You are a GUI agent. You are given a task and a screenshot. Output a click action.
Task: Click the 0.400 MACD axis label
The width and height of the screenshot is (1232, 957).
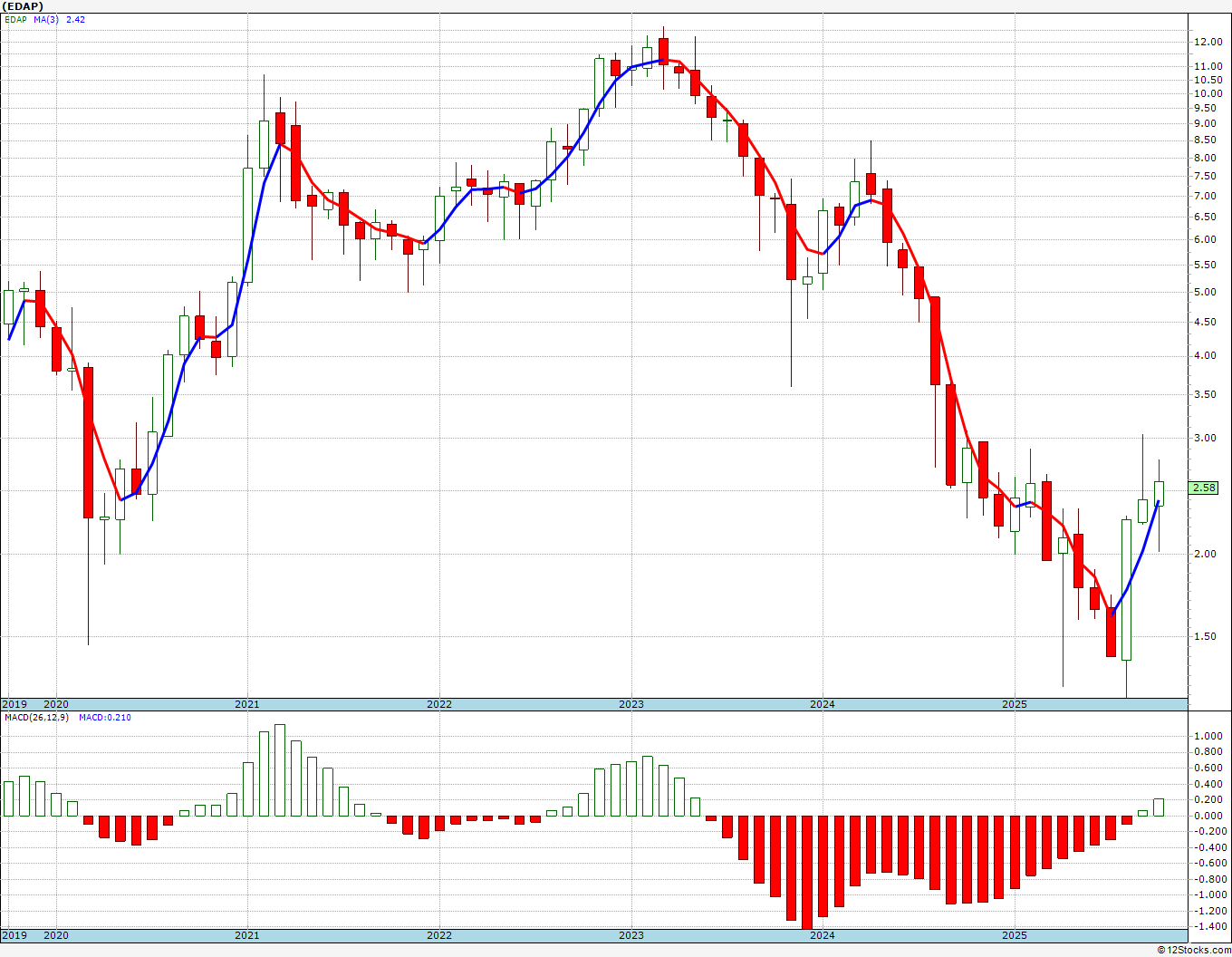[x=1208, y=784]
